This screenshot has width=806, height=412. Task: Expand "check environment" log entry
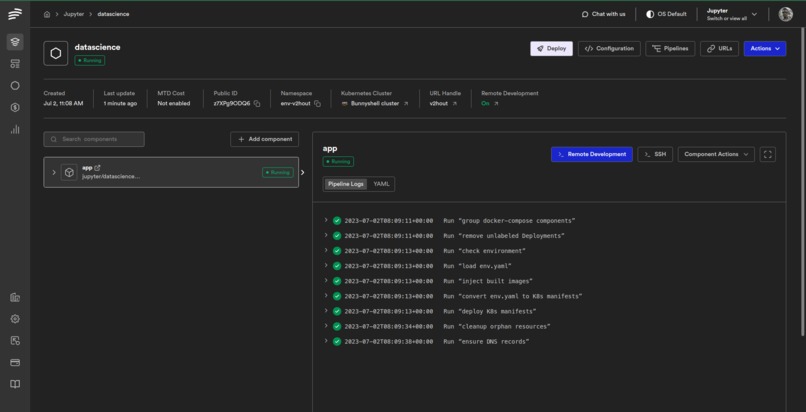(x=326, y=250)
